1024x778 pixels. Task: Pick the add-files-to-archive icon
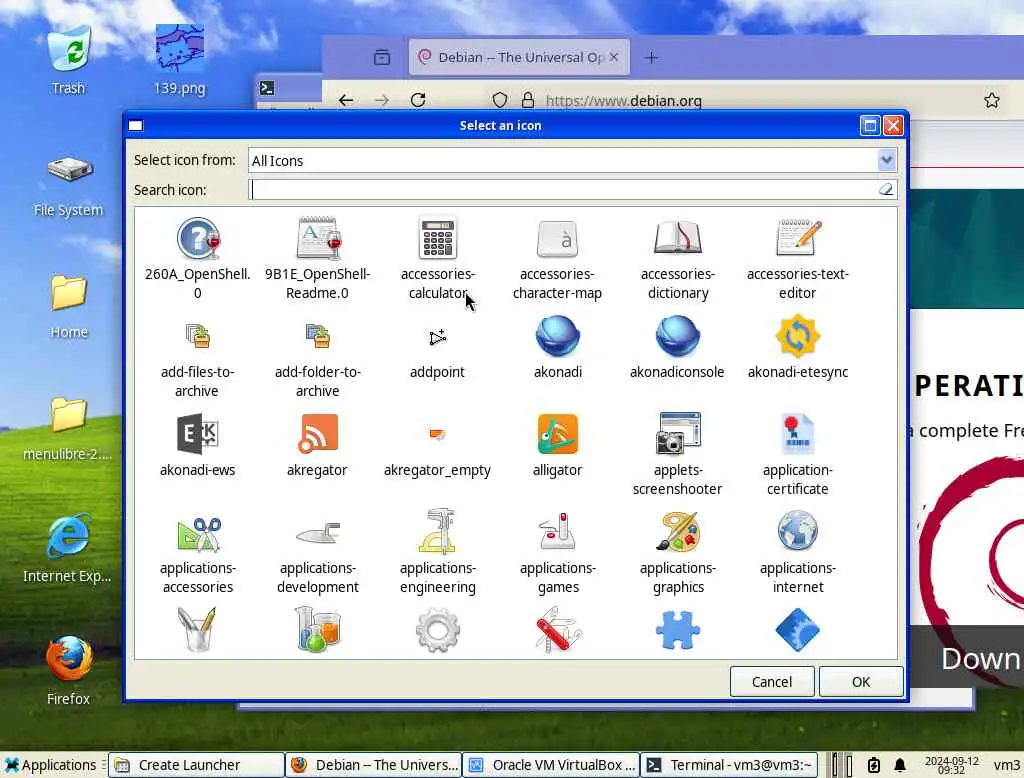(x=198, y=336)
